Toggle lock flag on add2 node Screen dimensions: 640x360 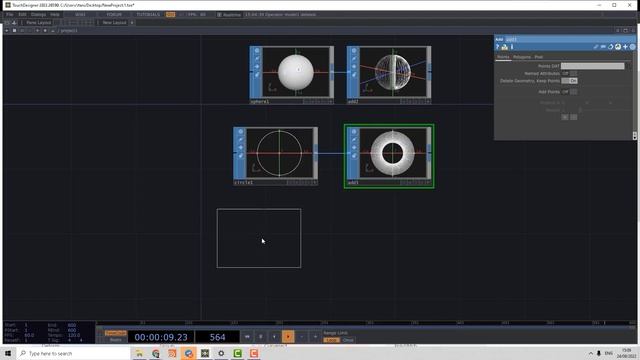(354, 67)
